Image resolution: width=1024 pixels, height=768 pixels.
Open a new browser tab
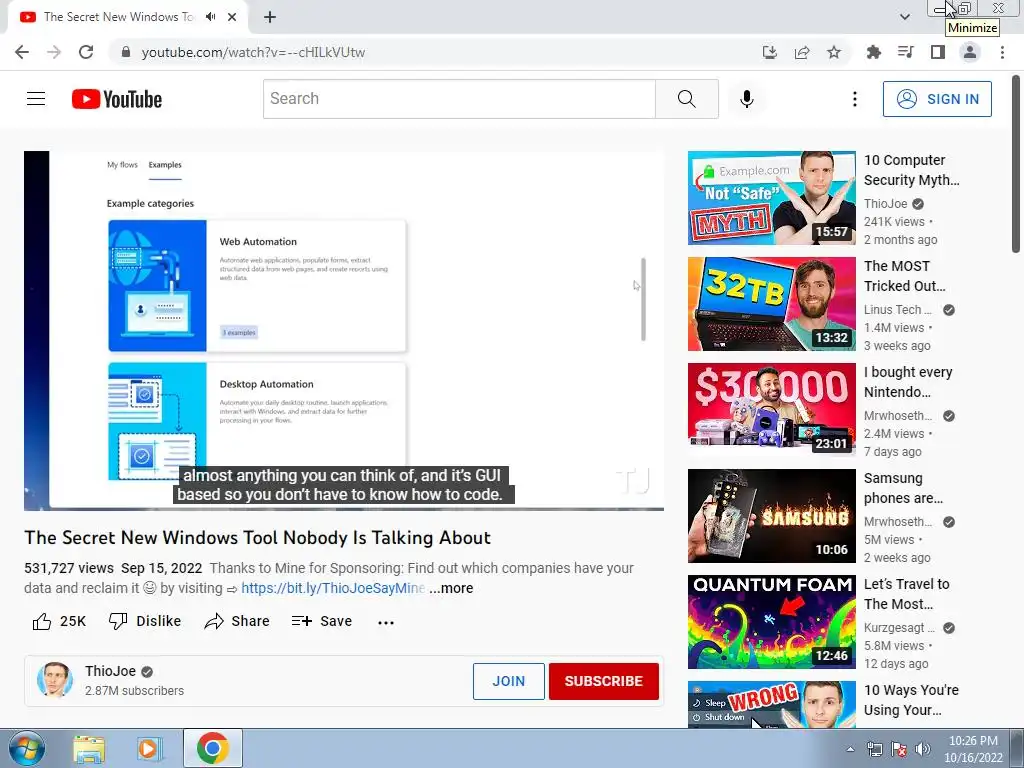pyautogui.click(x=270, y=17)
